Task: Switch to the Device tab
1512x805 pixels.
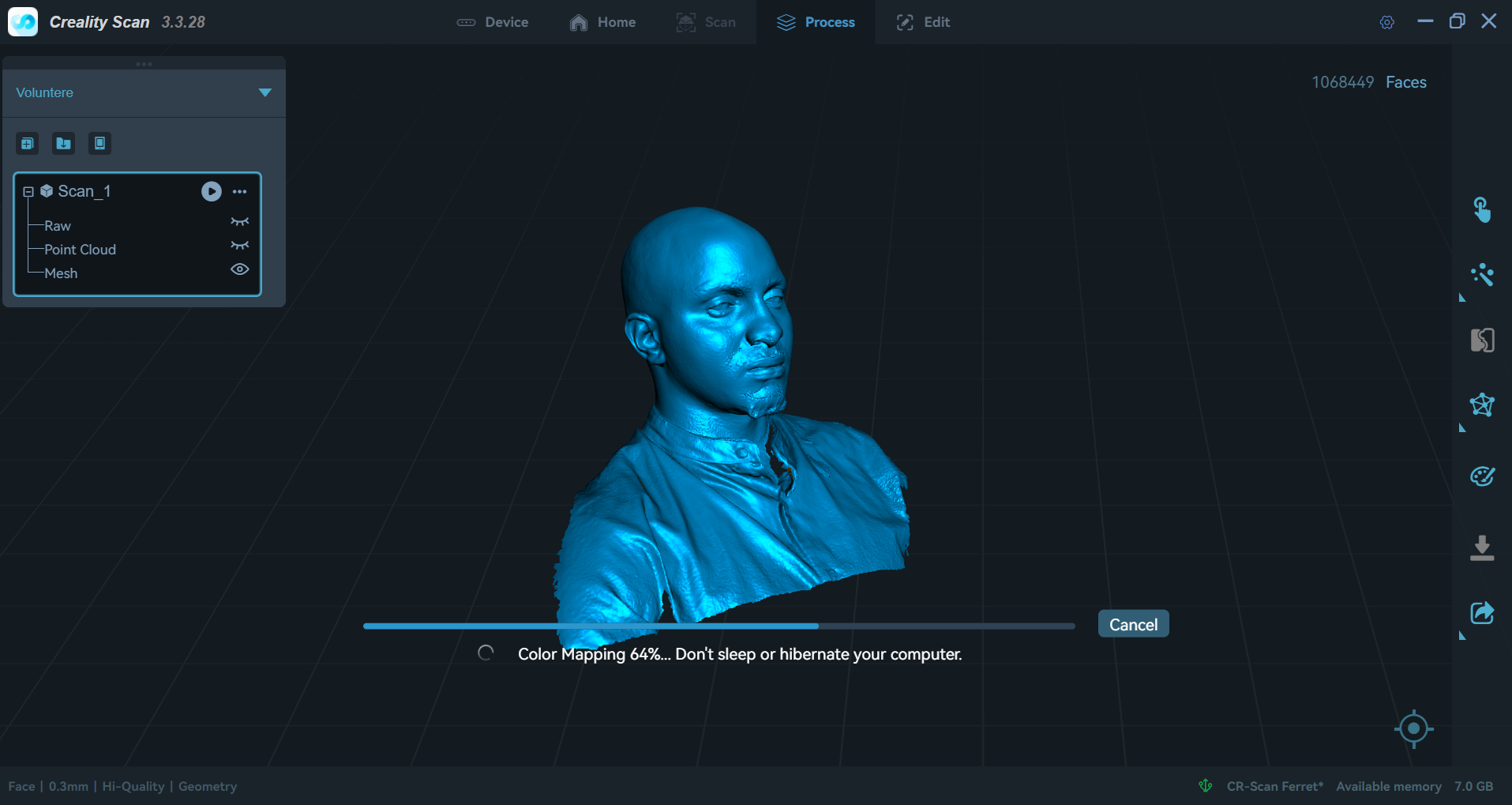Action: [x=493, y=22]
